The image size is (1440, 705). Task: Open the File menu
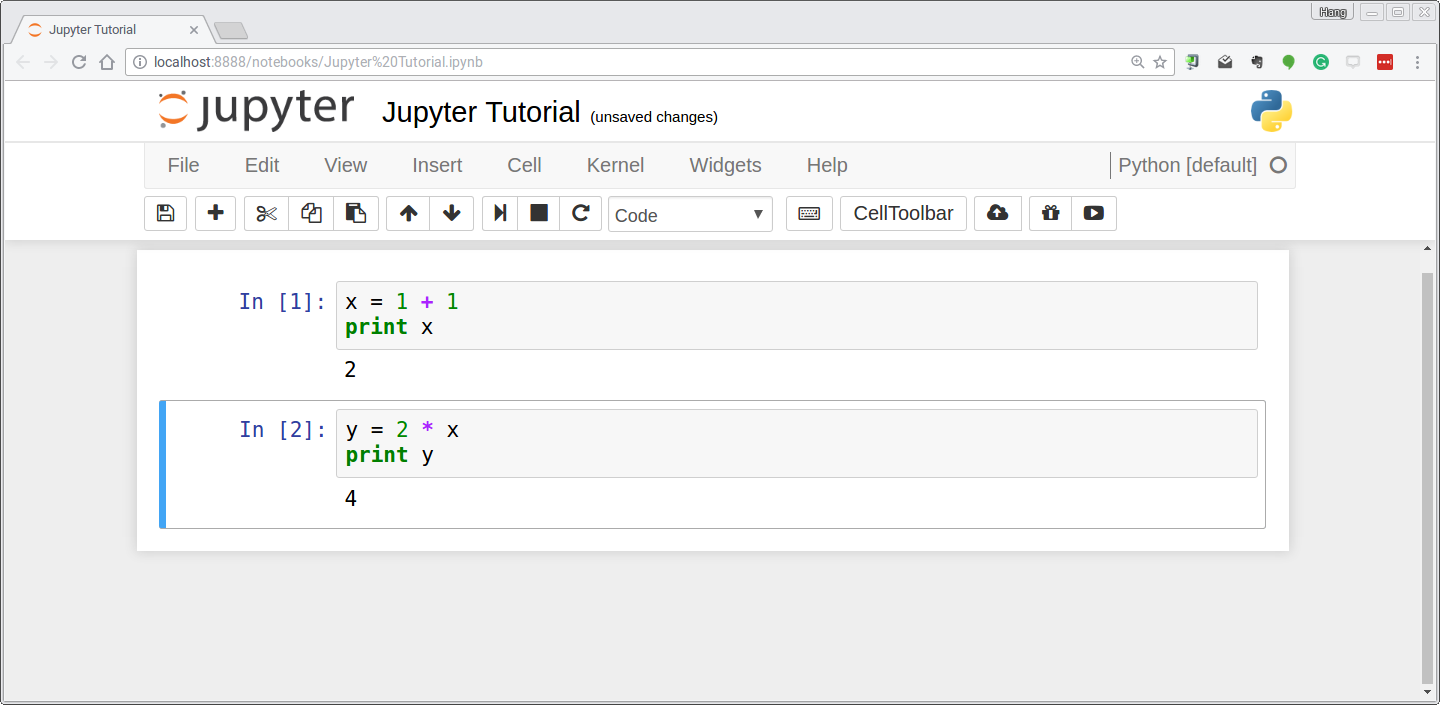tap(183, 165)
